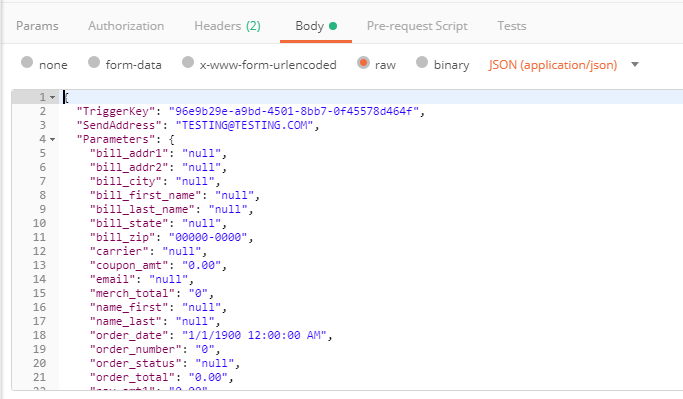The height and width of the screenshot is (399, 683).
Task: Switch to the Params tab
Action: pyautogui.click(x=37, y=26)
